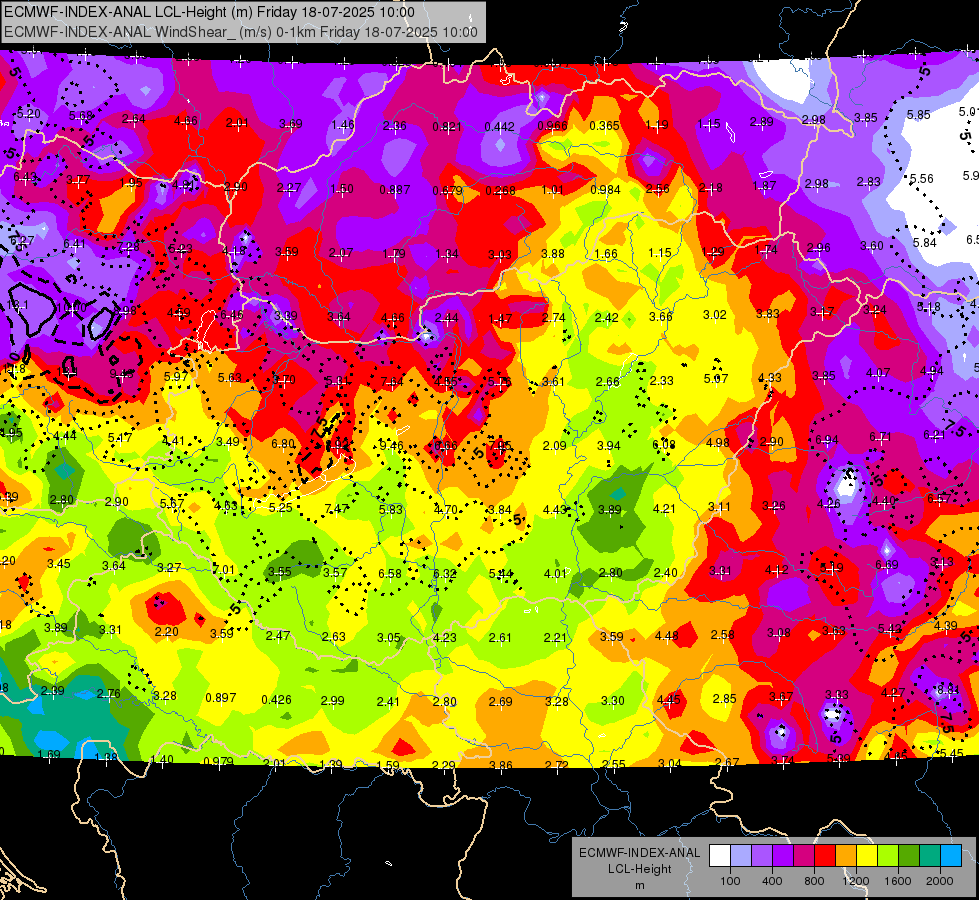This screenshot has height=900, width=979.
Task: Click the wind shear value 0.979
Action: point(219,761)
